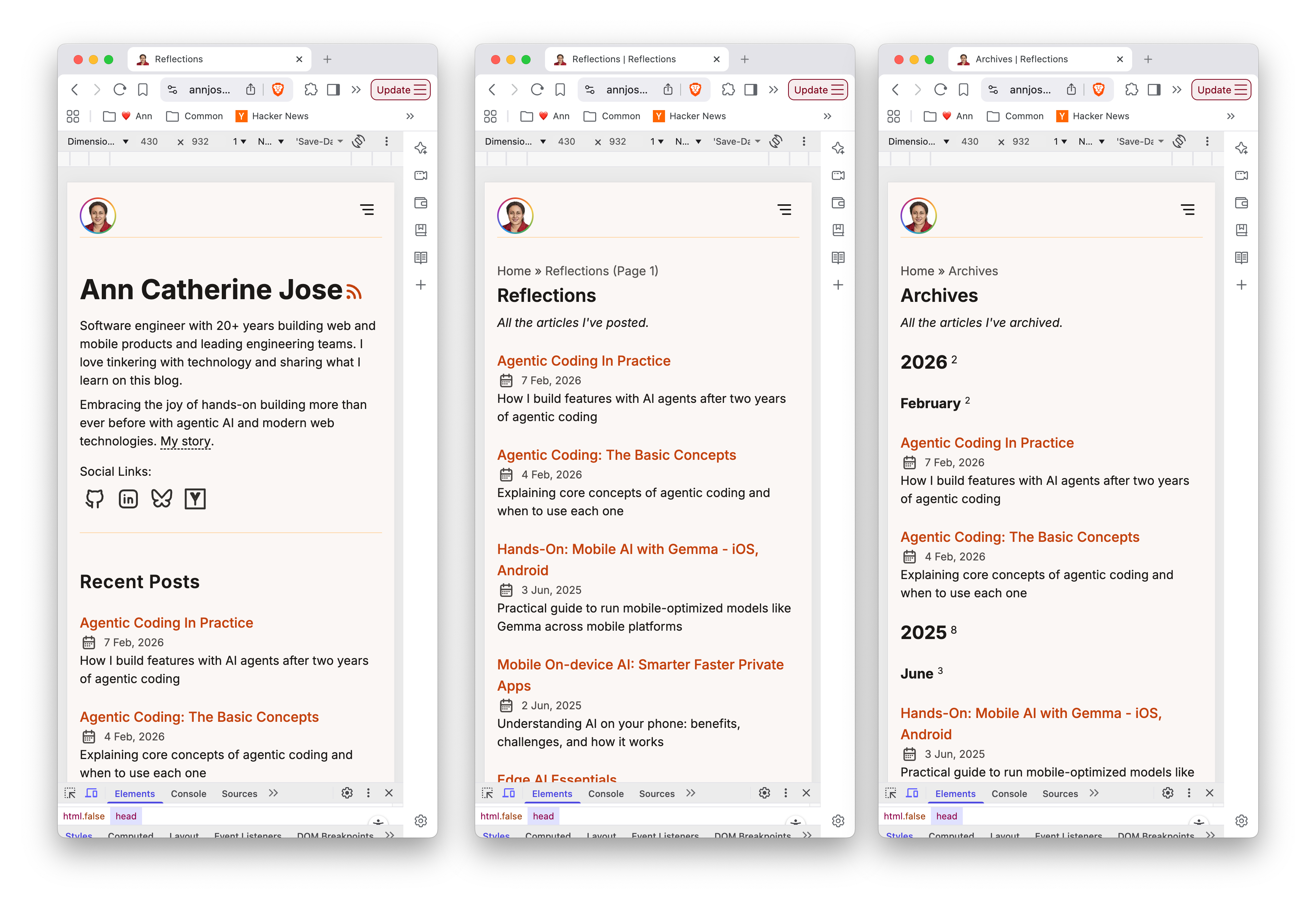The image size is (1316, 909).
Task: Click the Update browser button
Action: 400,90
